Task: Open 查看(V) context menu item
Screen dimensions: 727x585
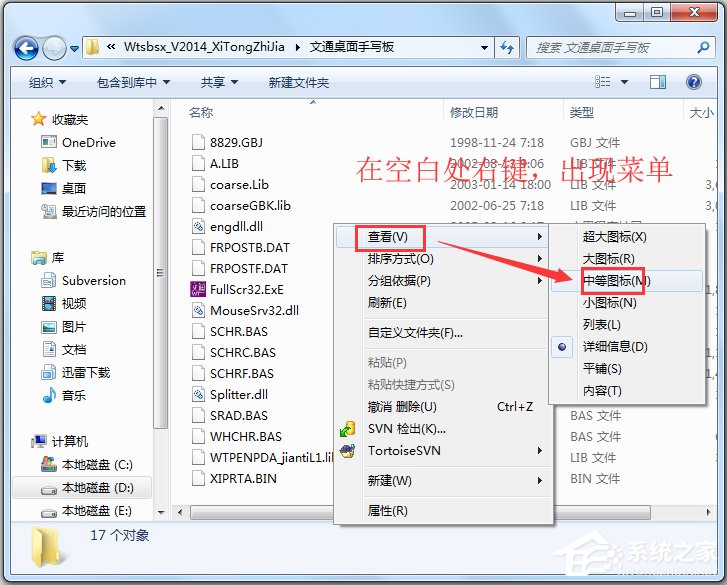Action: coord(442,236)
